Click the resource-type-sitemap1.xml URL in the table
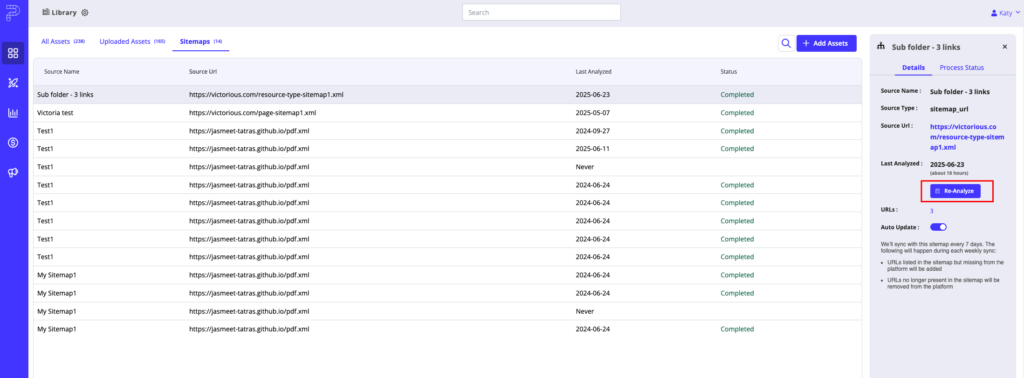Image resolution: width=1024 pixels, height=378 pixels. click(x=266, y=95)
